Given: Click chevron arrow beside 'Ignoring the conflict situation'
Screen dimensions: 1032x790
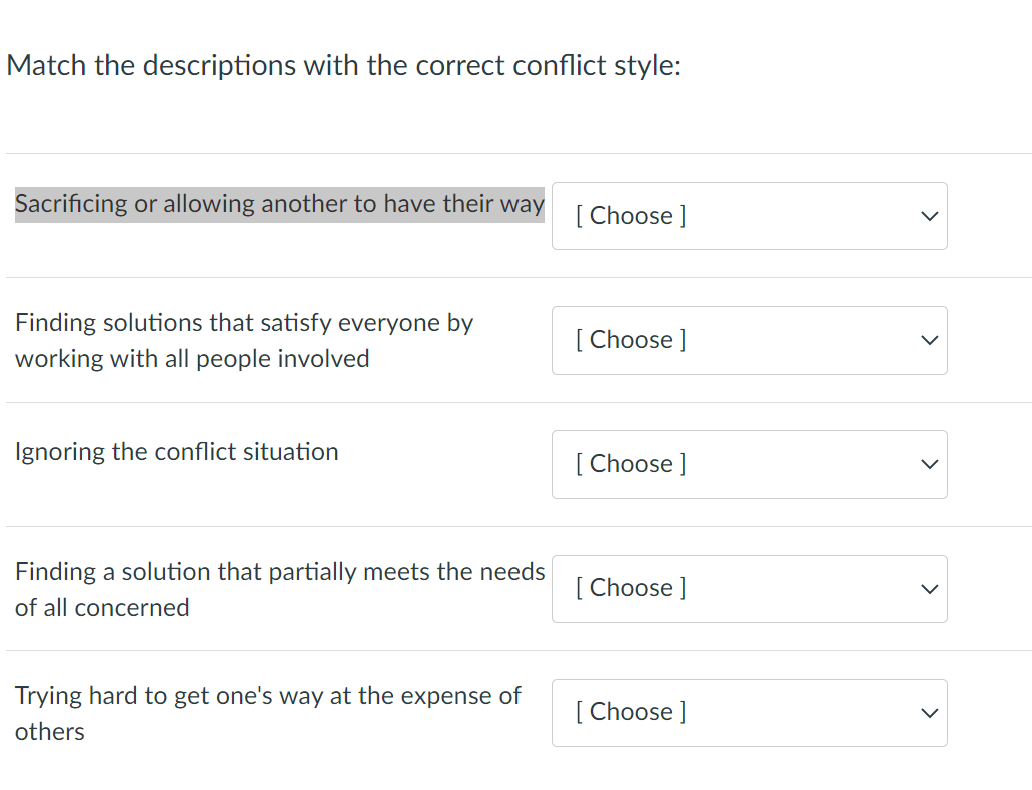Looking at the screenshot, I should [929, 464].
